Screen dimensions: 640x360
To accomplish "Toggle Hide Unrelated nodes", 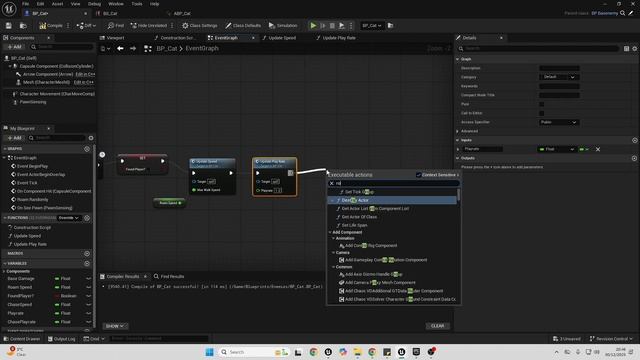I will (149, 25).
